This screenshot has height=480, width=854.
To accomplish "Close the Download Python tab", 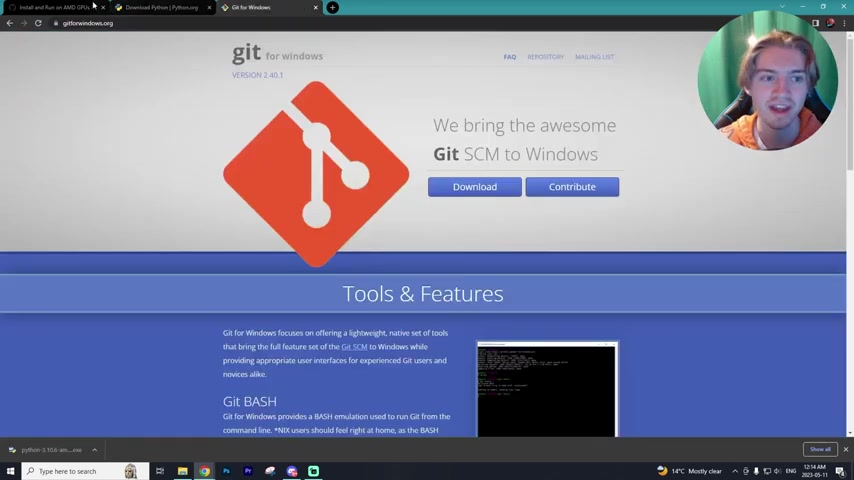I will click(209, 8).
